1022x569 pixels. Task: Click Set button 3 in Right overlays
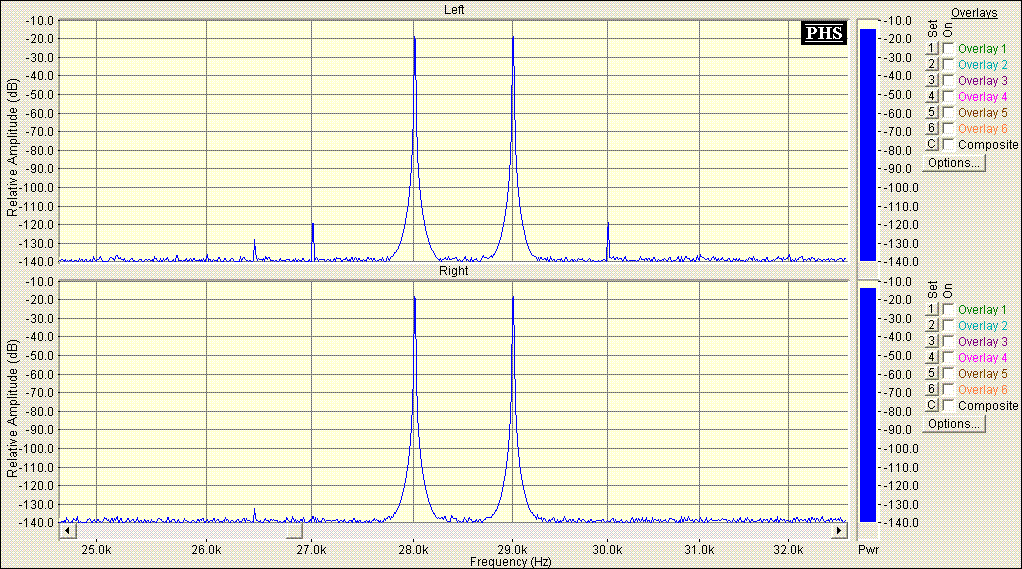[931, 341]
